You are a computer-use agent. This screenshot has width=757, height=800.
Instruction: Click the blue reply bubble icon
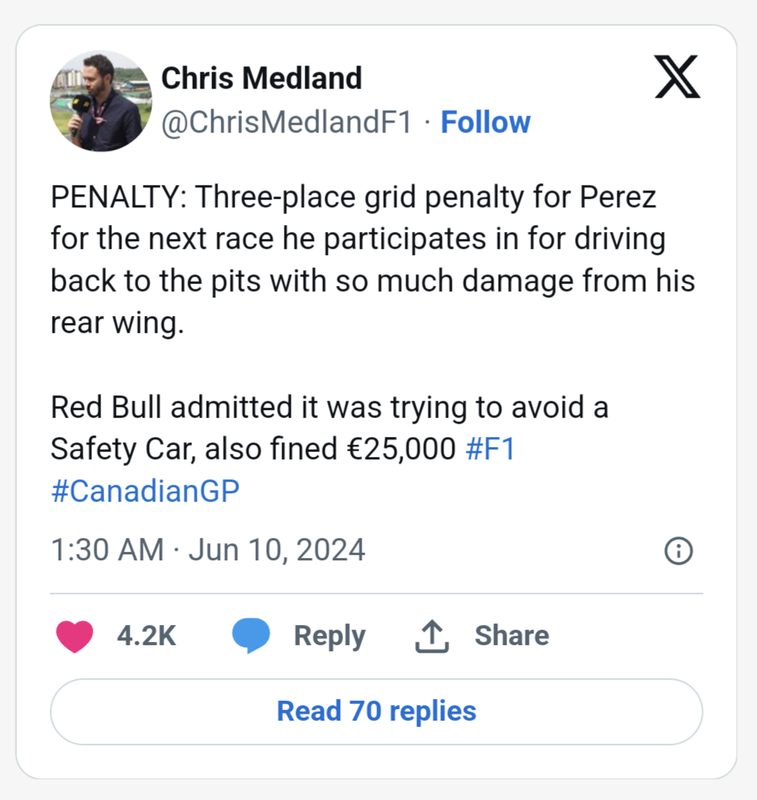point(251,636)
